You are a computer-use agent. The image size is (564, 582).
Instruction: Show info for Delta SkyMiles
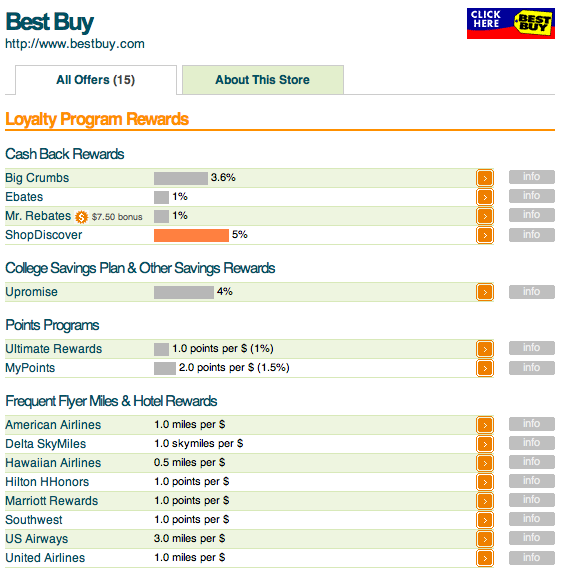pyautogui.click(x=532, y=443)
